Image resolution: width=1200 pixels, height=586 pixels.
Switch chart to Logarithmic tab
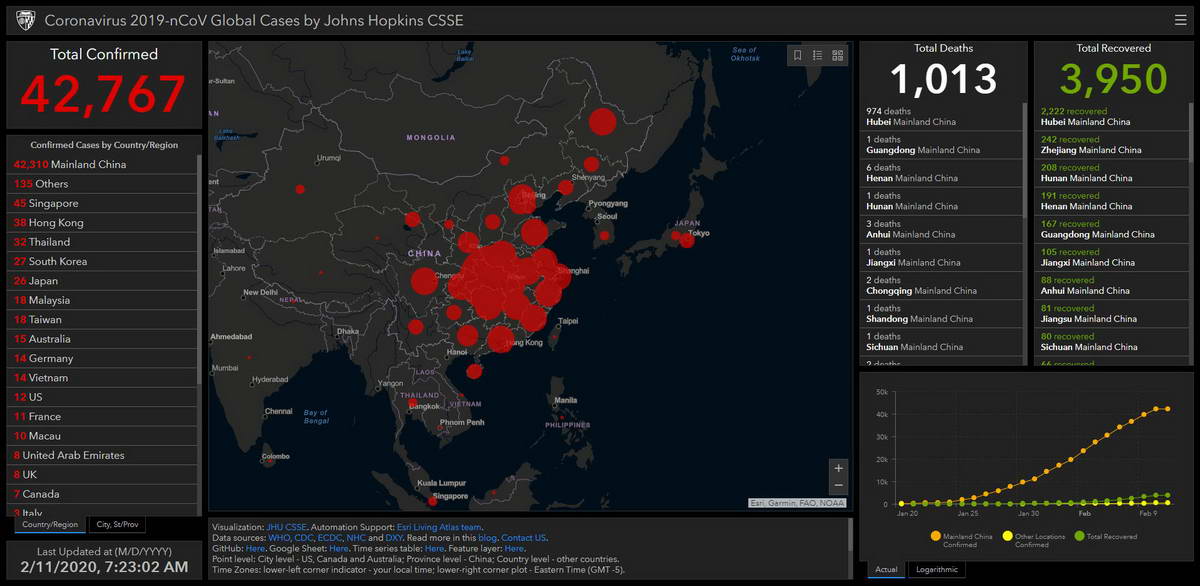pyautogui.click(x=936, y=569)
